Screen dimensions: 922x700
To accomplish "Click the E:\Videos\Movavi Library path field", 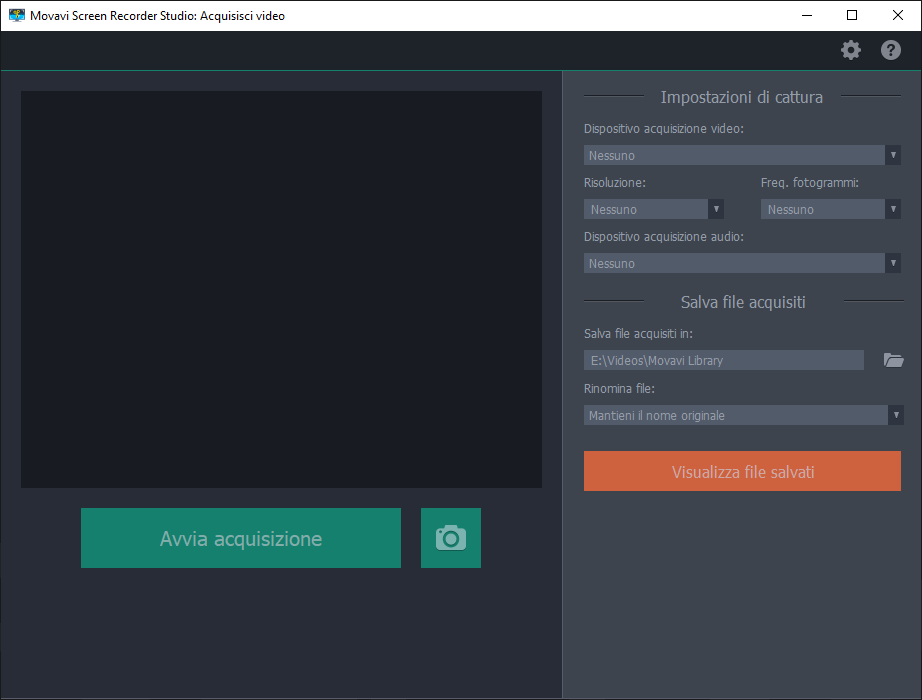I will [723, 360].
